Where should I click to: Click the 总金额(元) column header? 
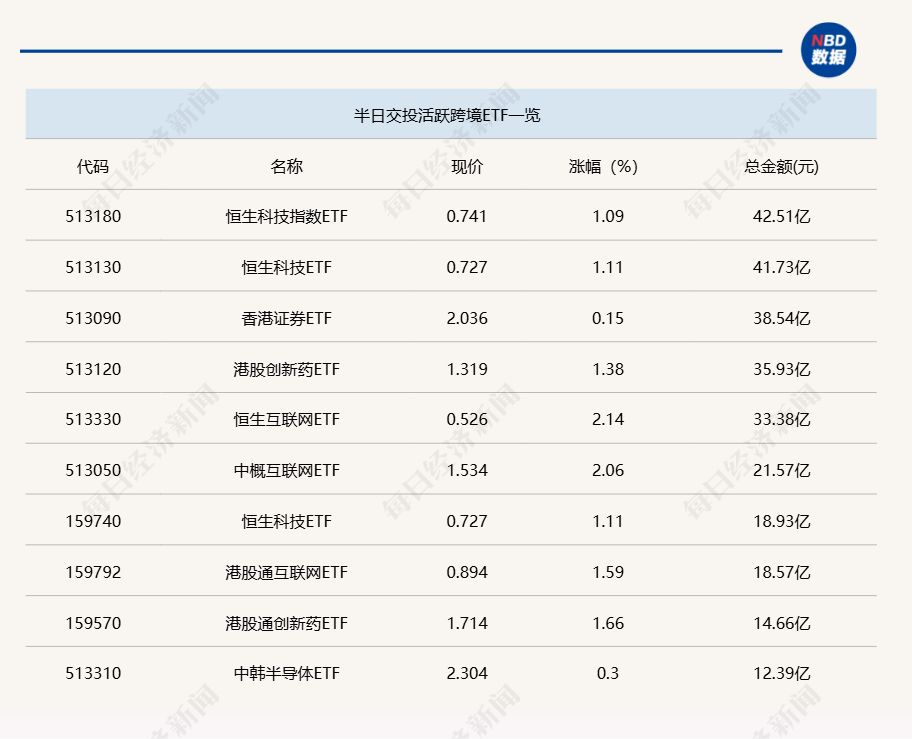click(781, 166)
